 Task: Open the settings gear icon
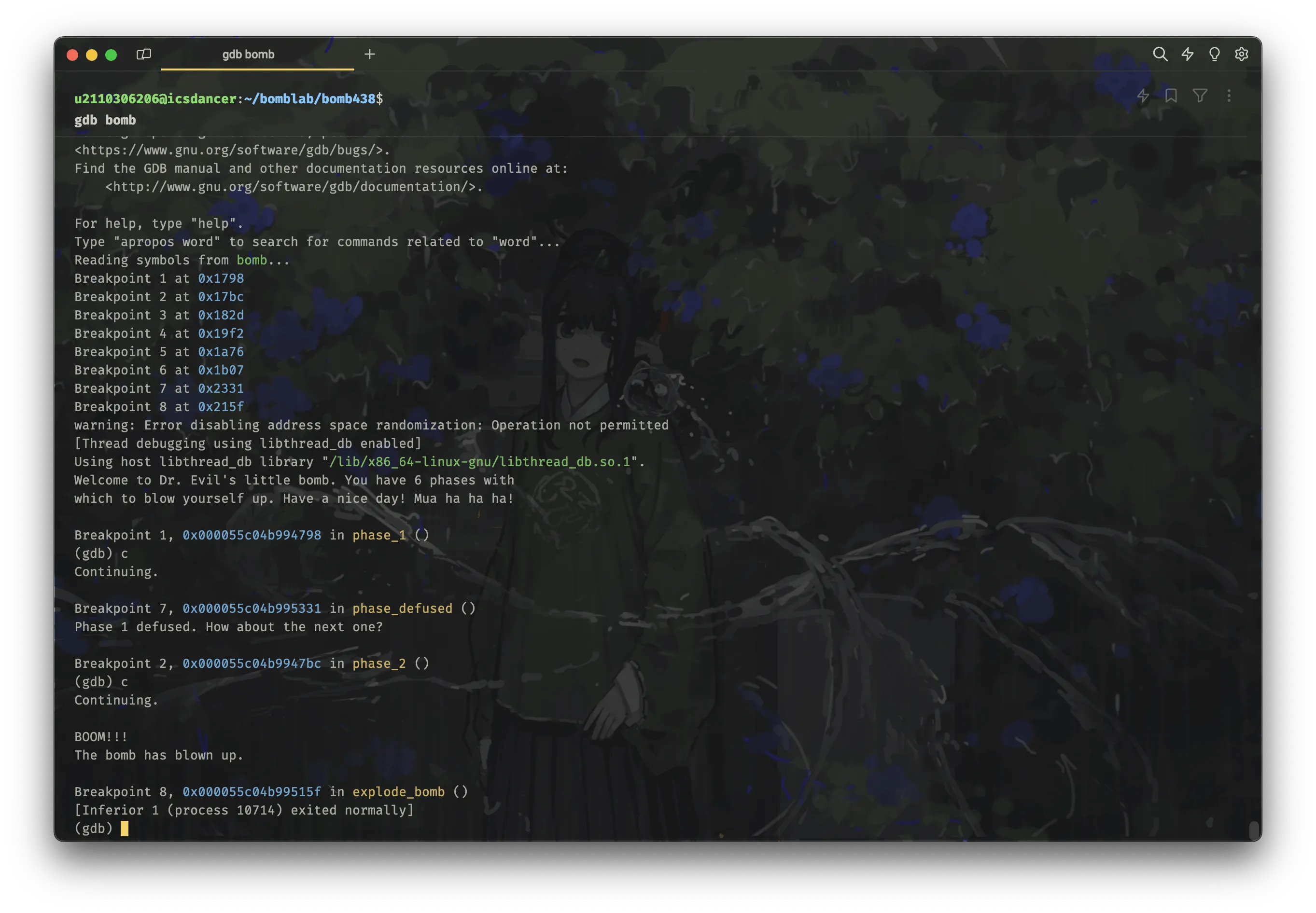tap(1241, 55)
